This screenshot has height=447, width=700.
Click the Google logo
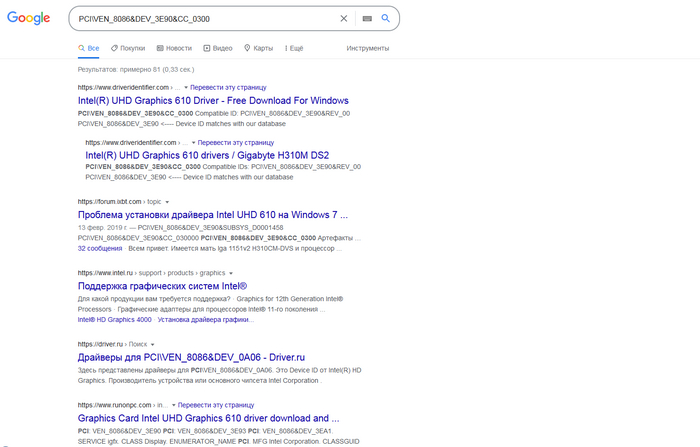pos(29,18)
